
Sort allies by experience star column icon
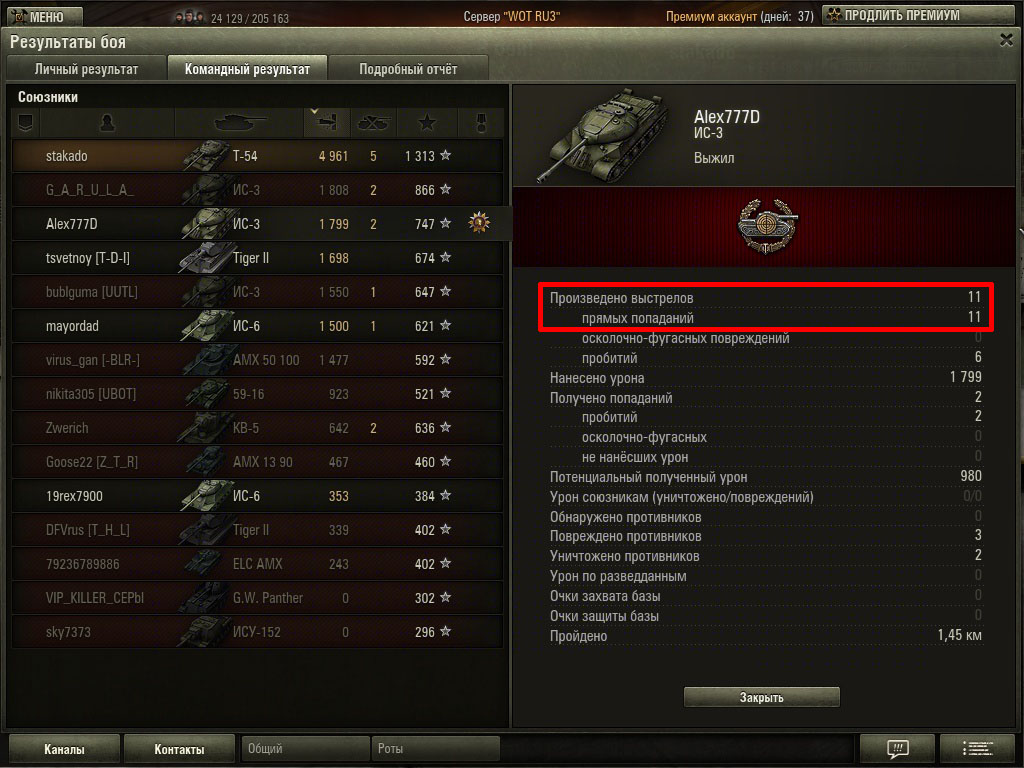pos(427,122)
